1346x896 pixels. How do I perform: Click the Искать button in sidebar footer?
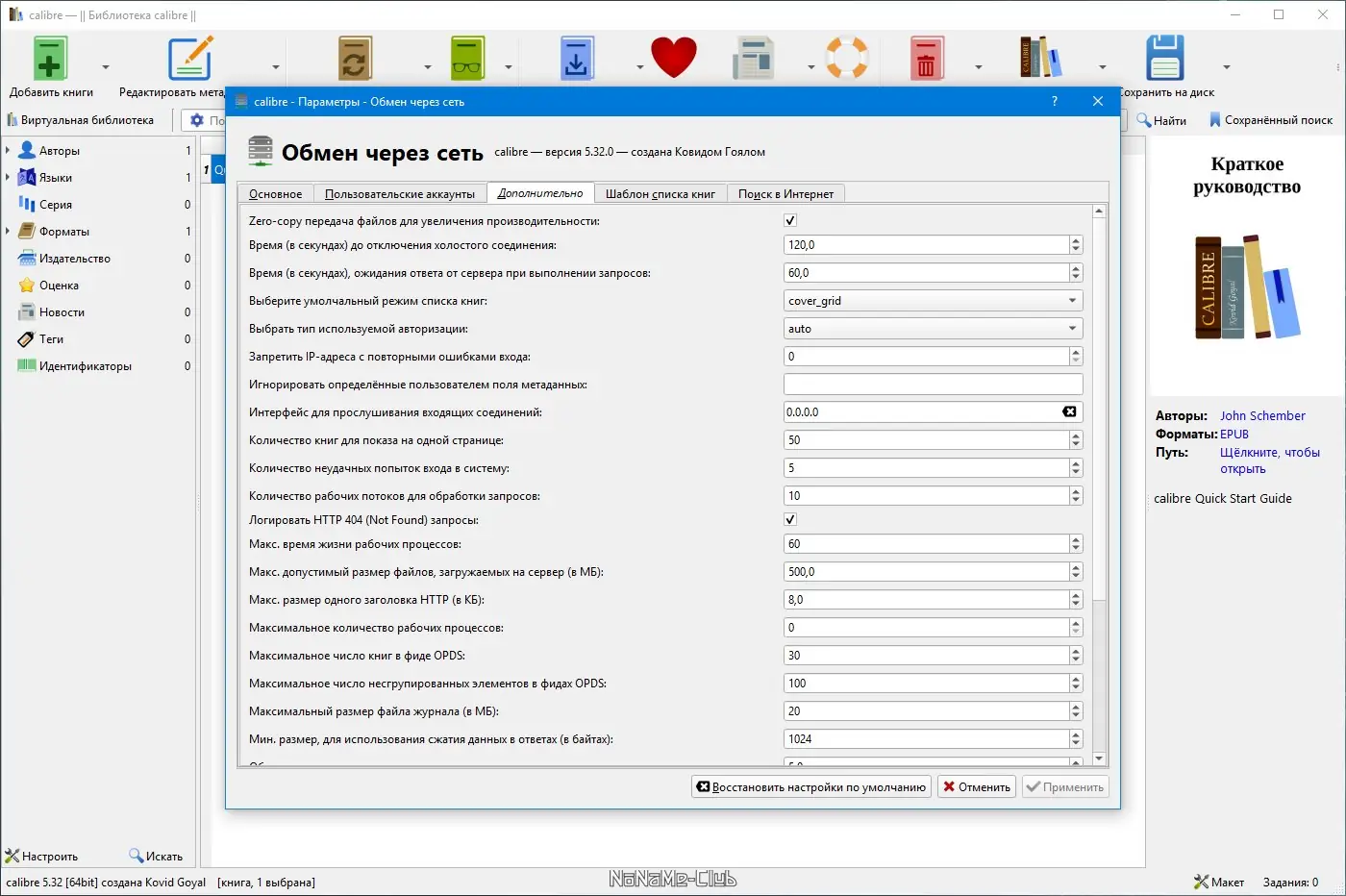point(156,856)
